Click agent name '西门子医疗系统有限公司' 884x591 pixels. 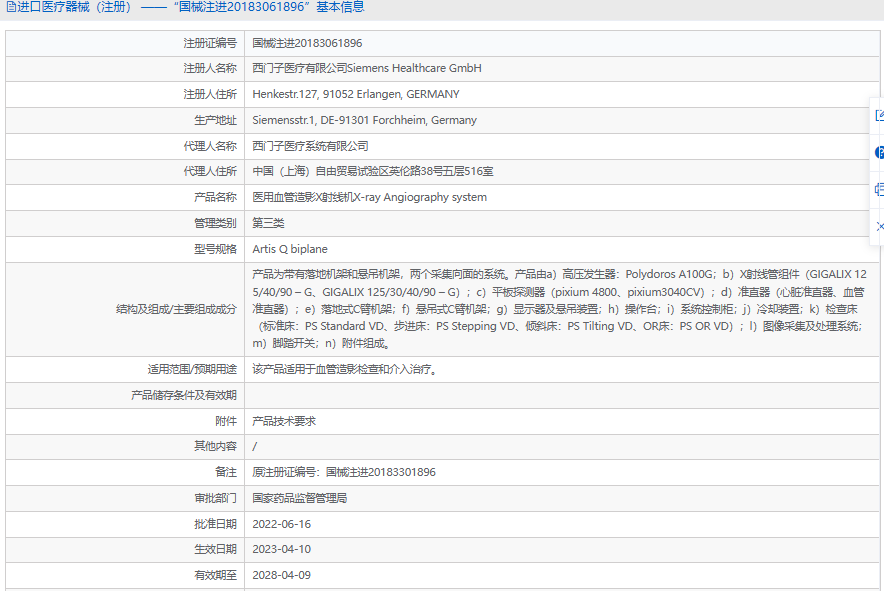(x=310, y=146)
